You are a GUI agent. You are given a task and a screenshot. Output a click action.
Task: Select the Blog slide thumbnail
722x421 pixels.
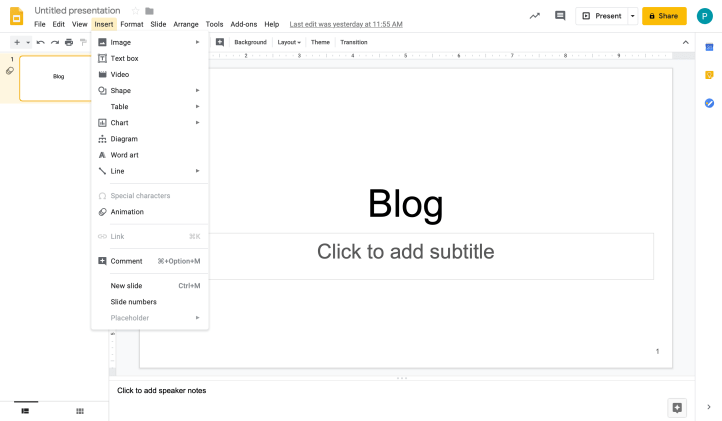point(59,77)
